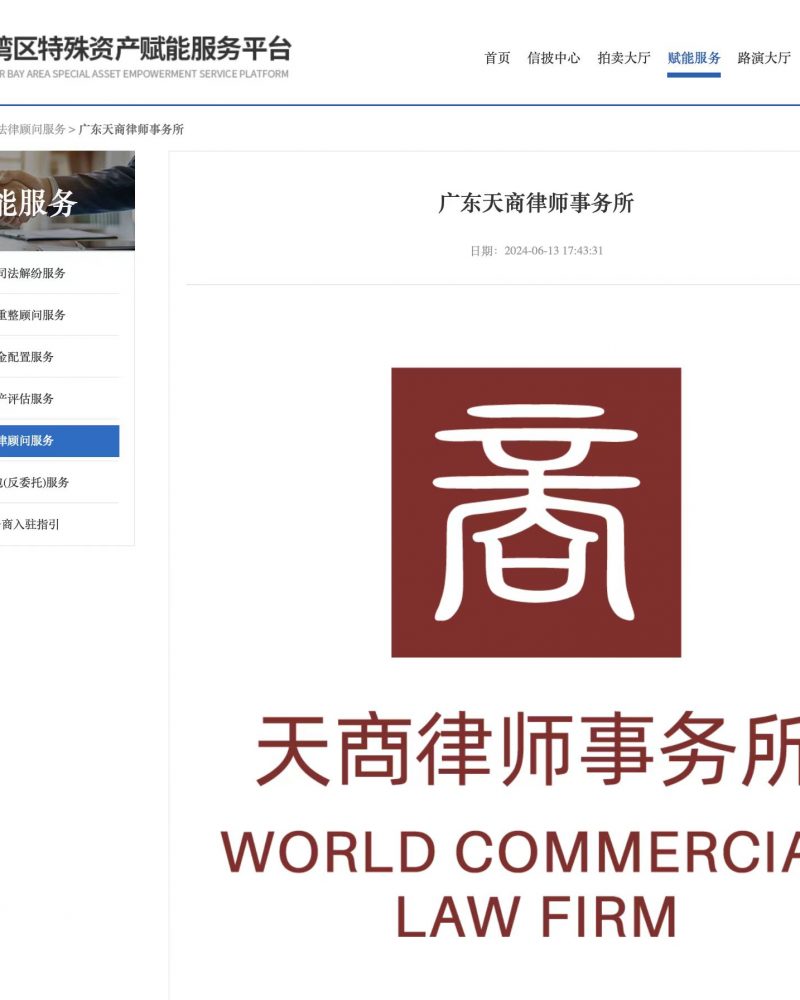Open the (反委托)服务 sidebar entry
This screenshot has width=800, height=1000.
click(x=34, y=483)
